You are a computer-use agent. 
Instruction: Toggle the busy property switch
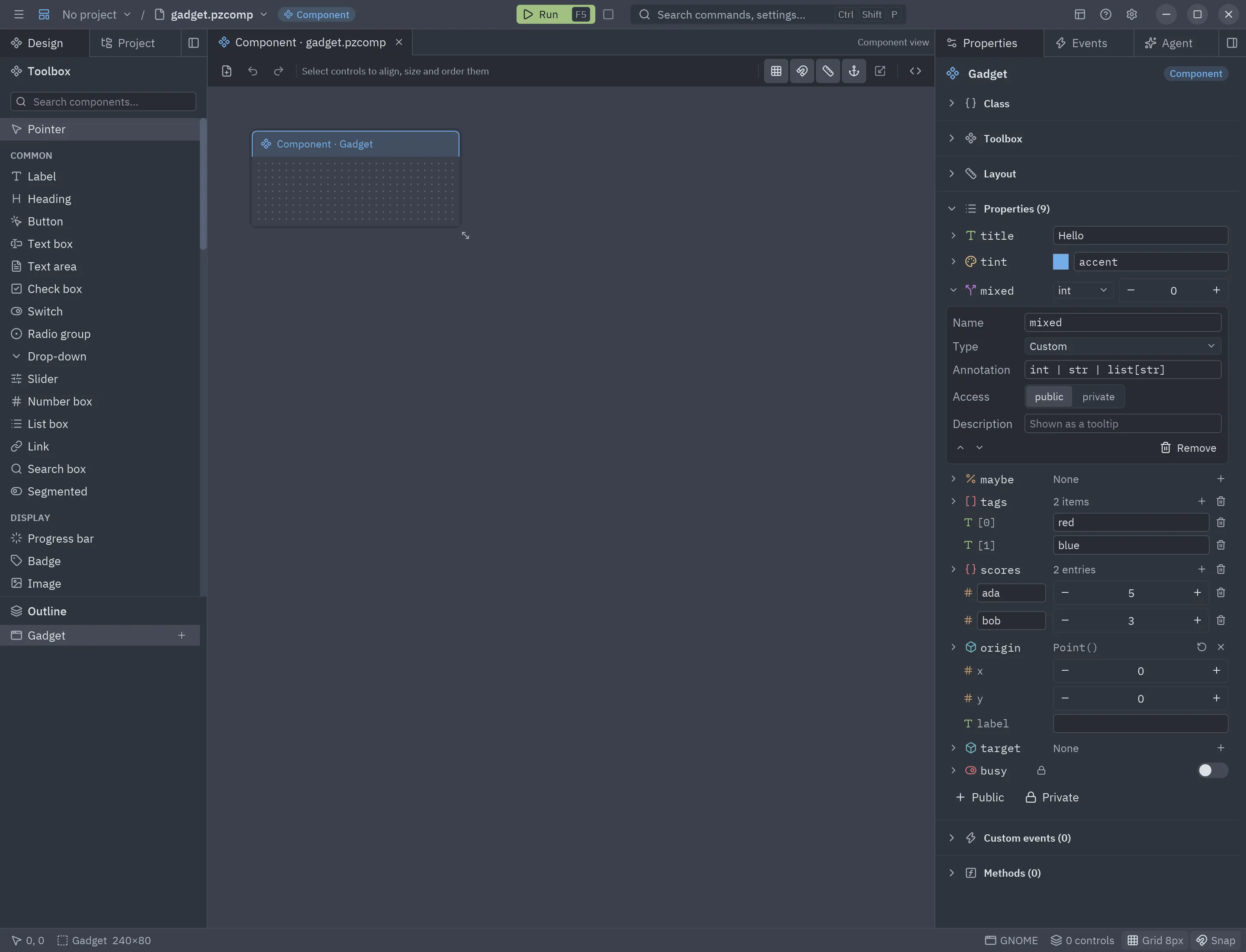coord(1213,771)
